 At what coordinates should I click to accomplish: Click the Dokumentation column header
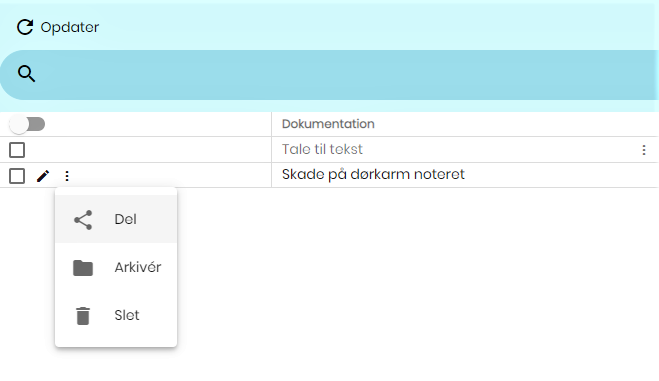328,124
